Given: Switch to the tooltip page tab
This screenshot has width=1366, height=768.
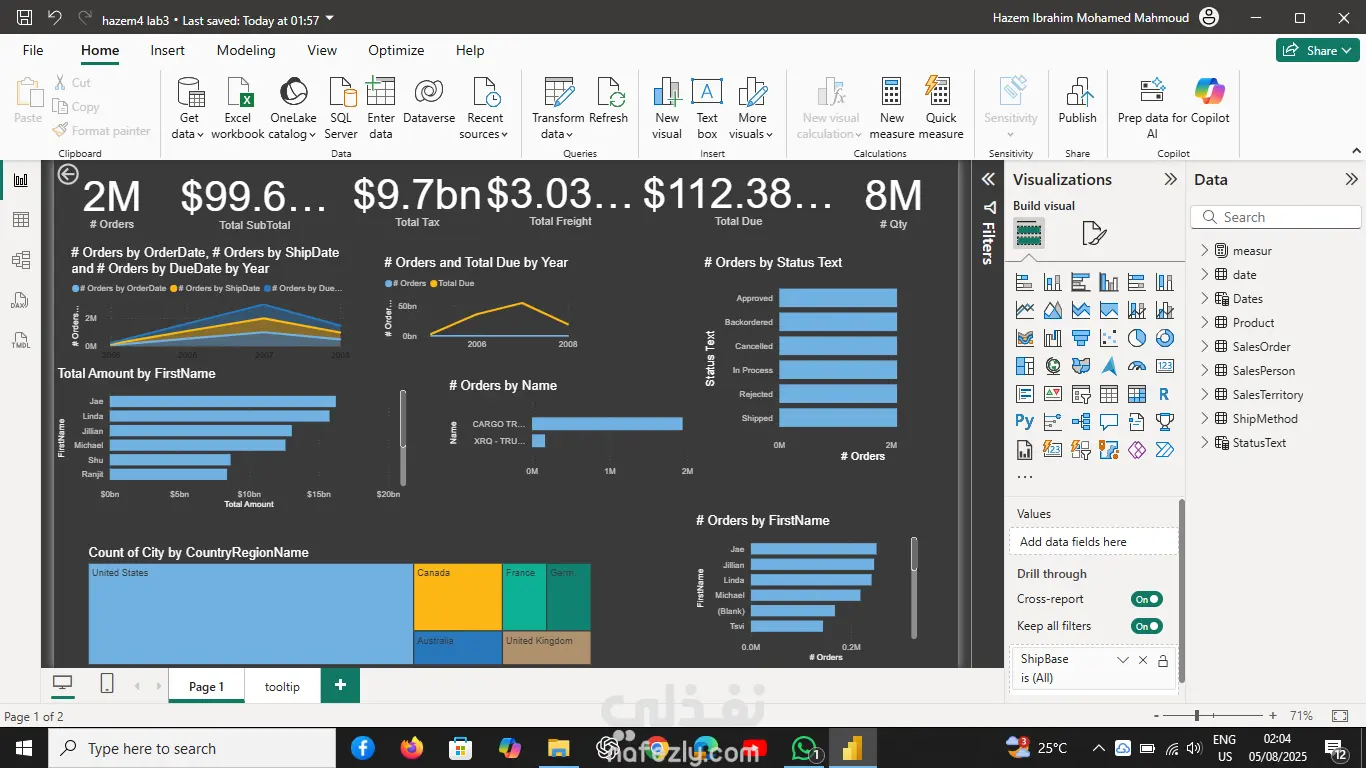Looking at the screenshot, I should [282, 687].
